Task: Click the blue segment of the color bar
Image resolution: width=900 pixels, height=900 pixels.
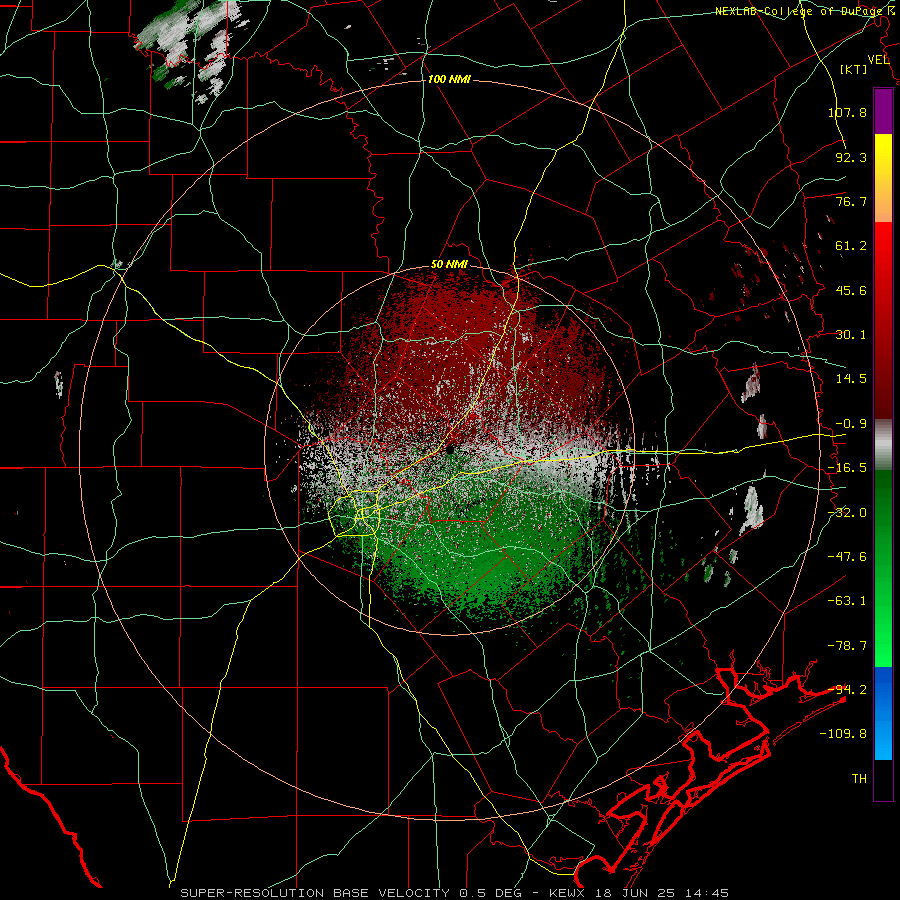Action: click(883, 713)
